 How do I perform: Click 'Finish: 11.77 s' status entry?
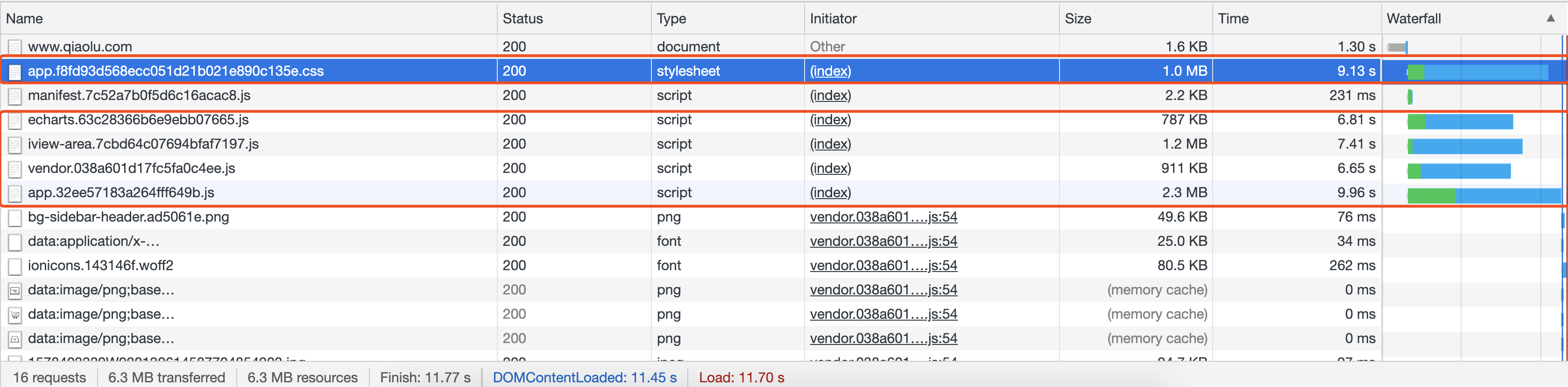425,377
